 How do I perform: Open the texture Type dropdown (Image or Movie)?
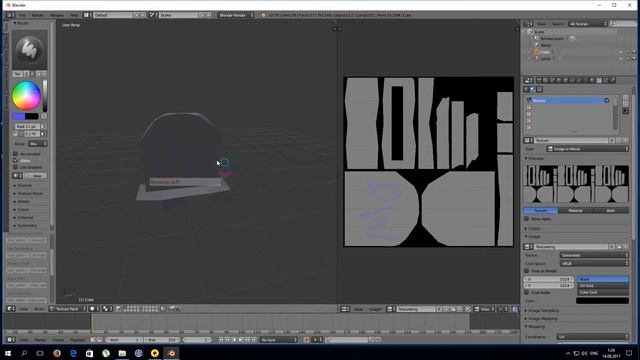point(588,149)
